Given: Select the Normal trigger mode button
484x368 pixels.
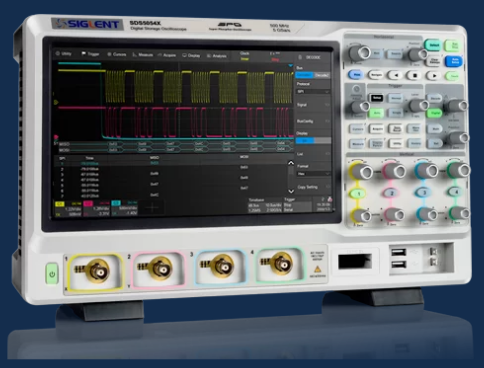Looking at the screenshot, I should coord(396,98).
